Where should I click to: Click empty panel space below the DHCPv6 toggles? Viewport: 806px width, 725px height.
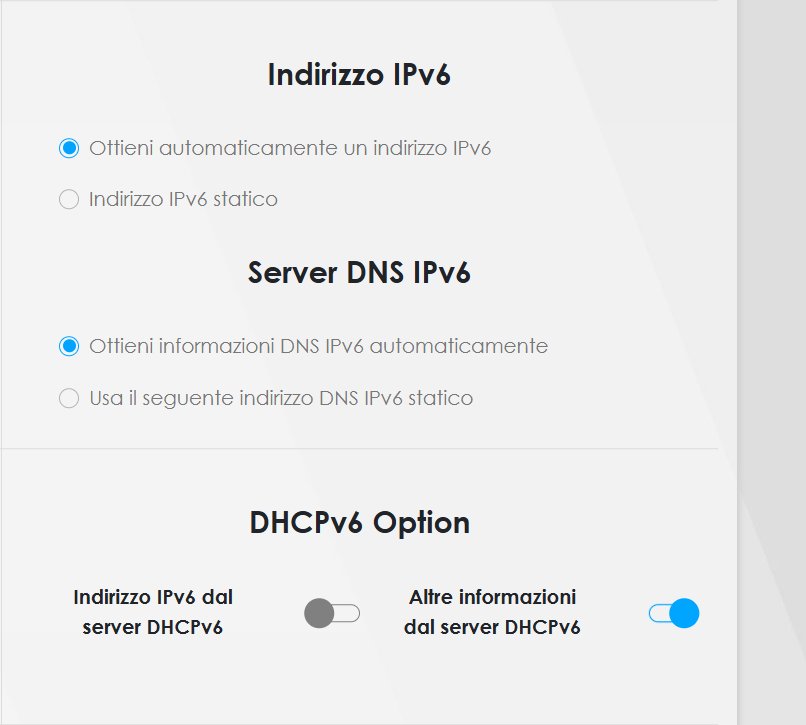coord(359,685)
